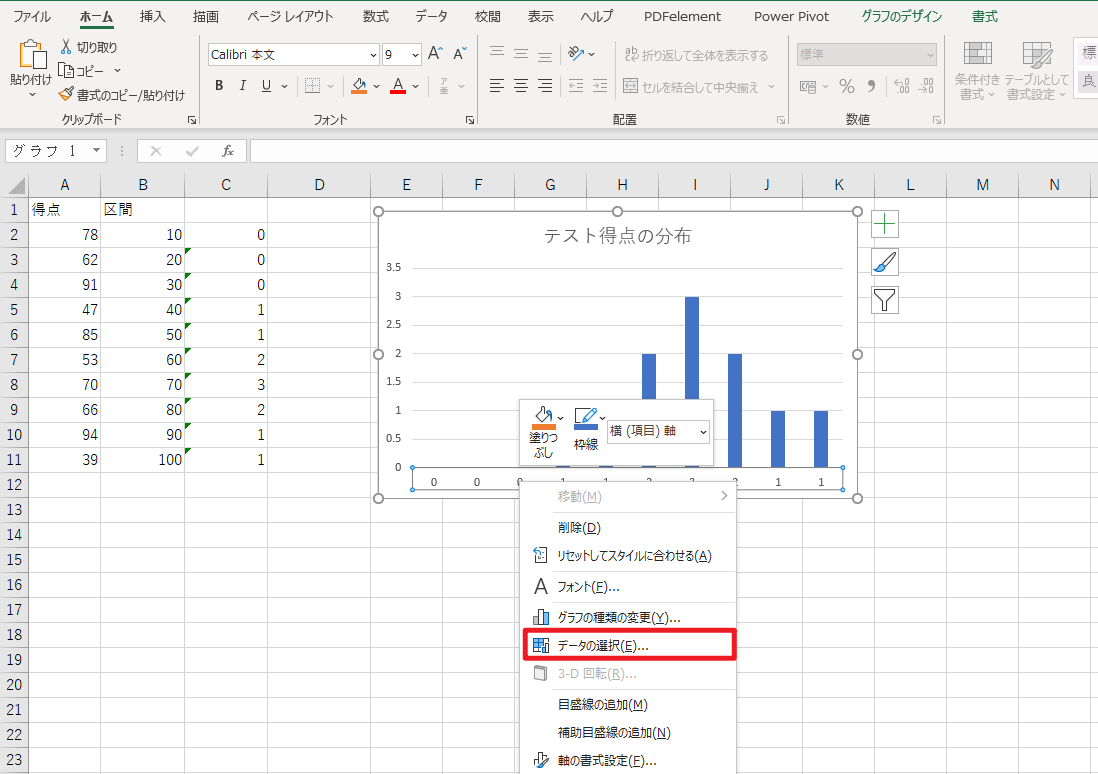Click cell A2 containing 78
Screen dimensions: 1098x774
(x=64, y=235)
